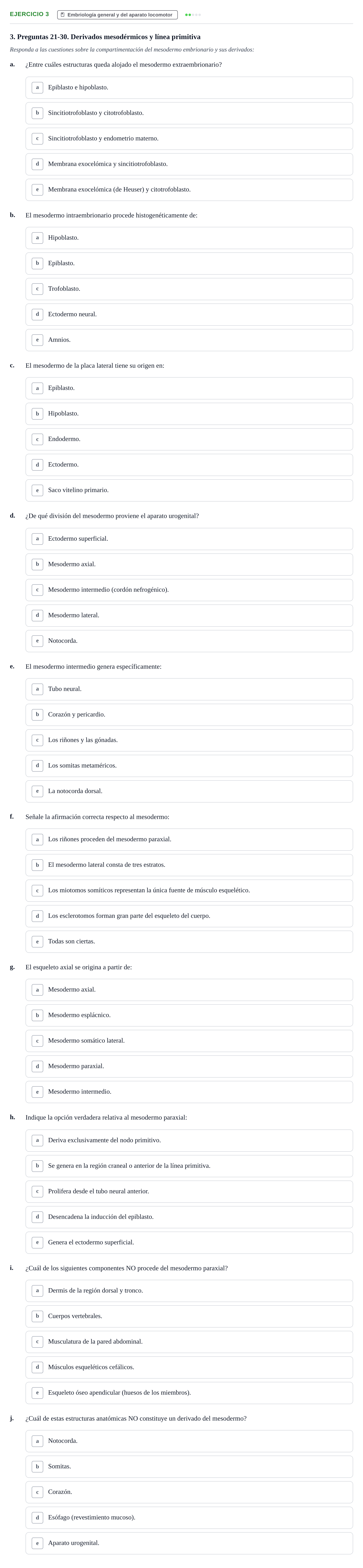
Task: Select 'Esqueleto óseo apendicular' option in question i
Action: coord(189,1393)
